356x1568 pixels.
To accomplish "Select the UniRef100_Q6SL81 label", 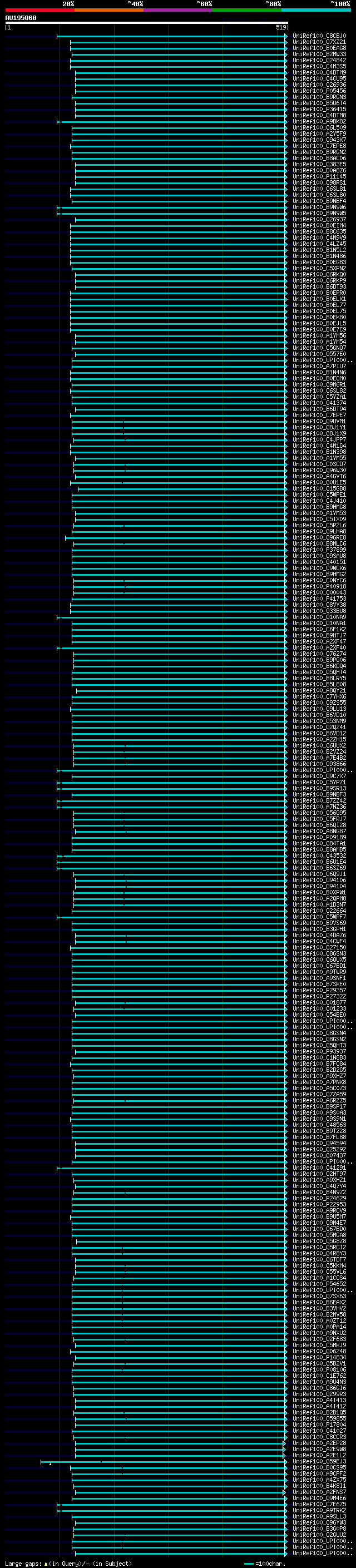I will click(319, 189).
